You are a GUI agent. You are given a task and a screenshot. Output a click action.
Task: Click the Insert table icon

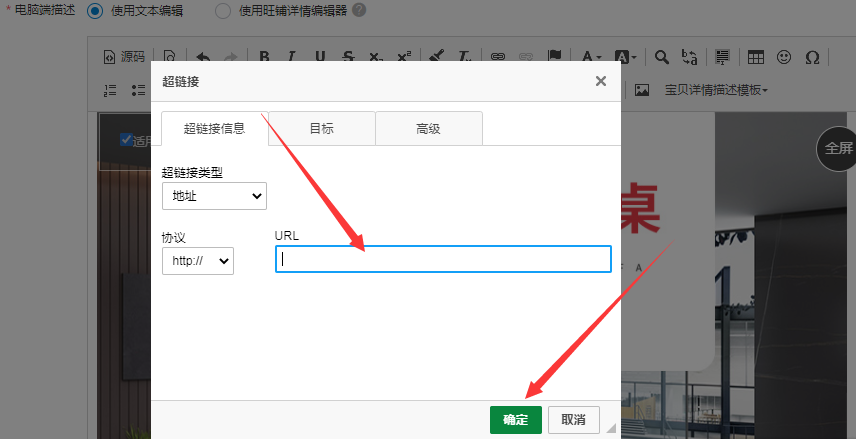pyautogui.click(x=756, y=57)
